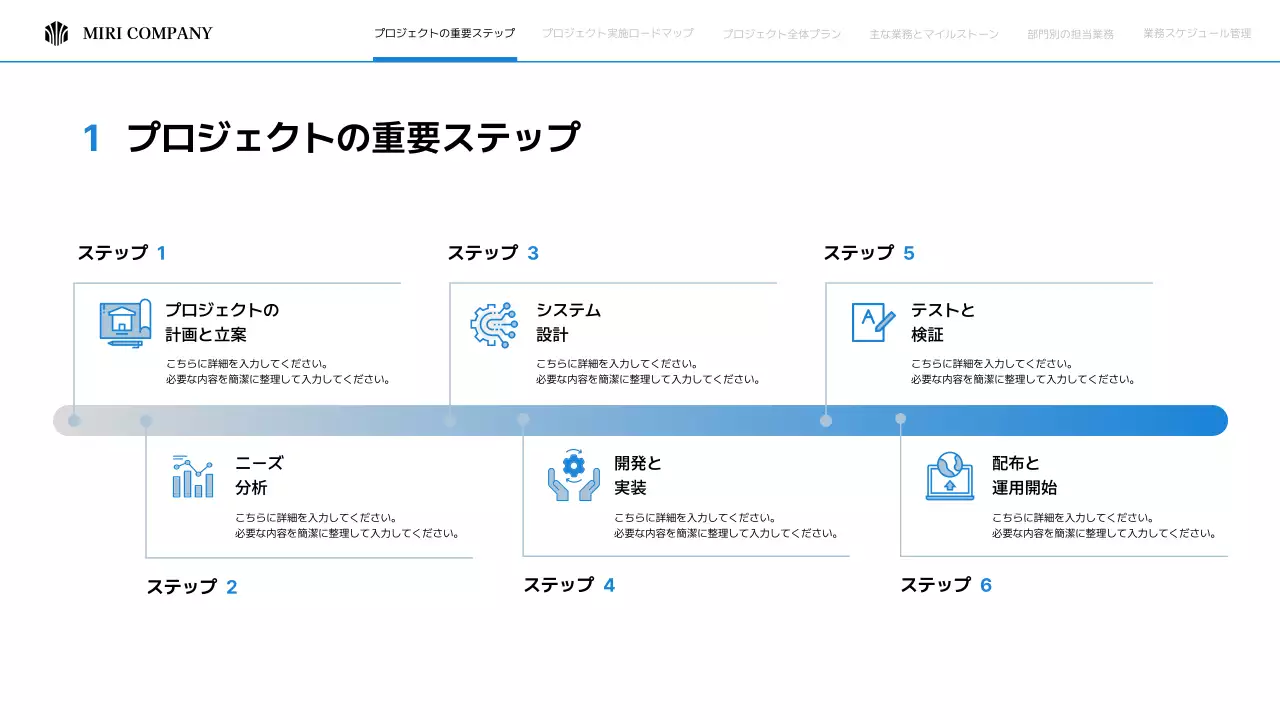
Task: Click the placeholder text under システム設計
Action: tap(649, 371)
